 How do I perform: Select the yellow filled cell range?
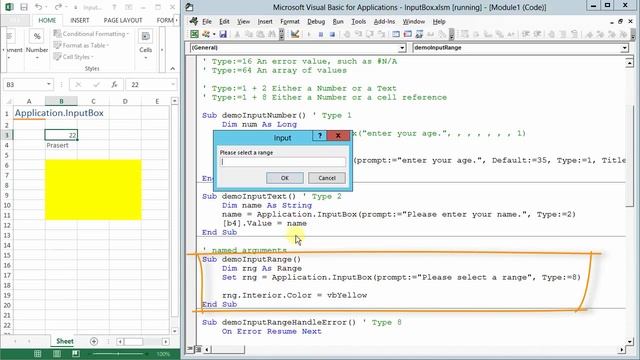point(93,190)
